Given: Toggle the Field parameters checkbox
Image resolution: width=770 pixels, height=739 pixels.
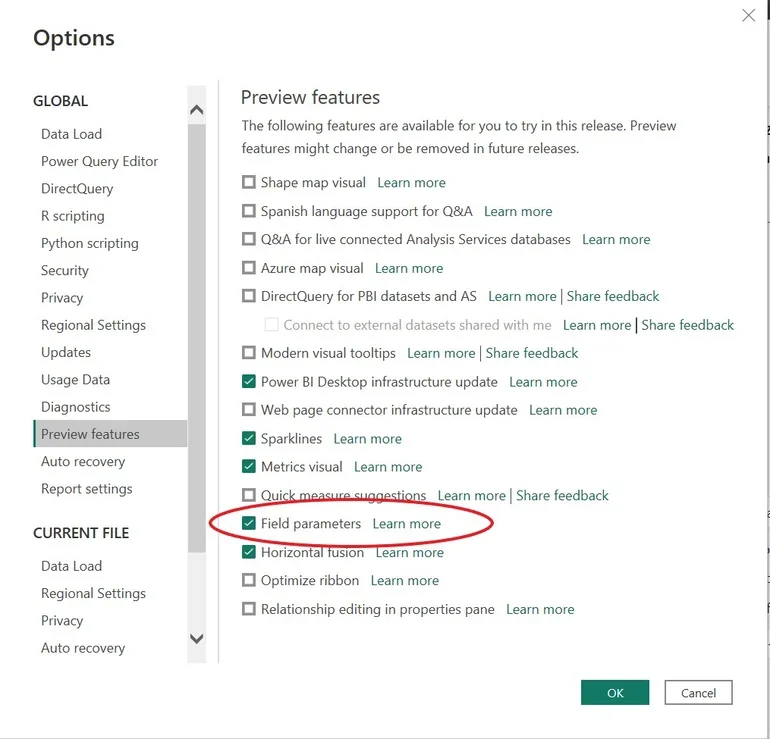Looking at the screenshot, I should pyautogui.click(x=249, y=523).
